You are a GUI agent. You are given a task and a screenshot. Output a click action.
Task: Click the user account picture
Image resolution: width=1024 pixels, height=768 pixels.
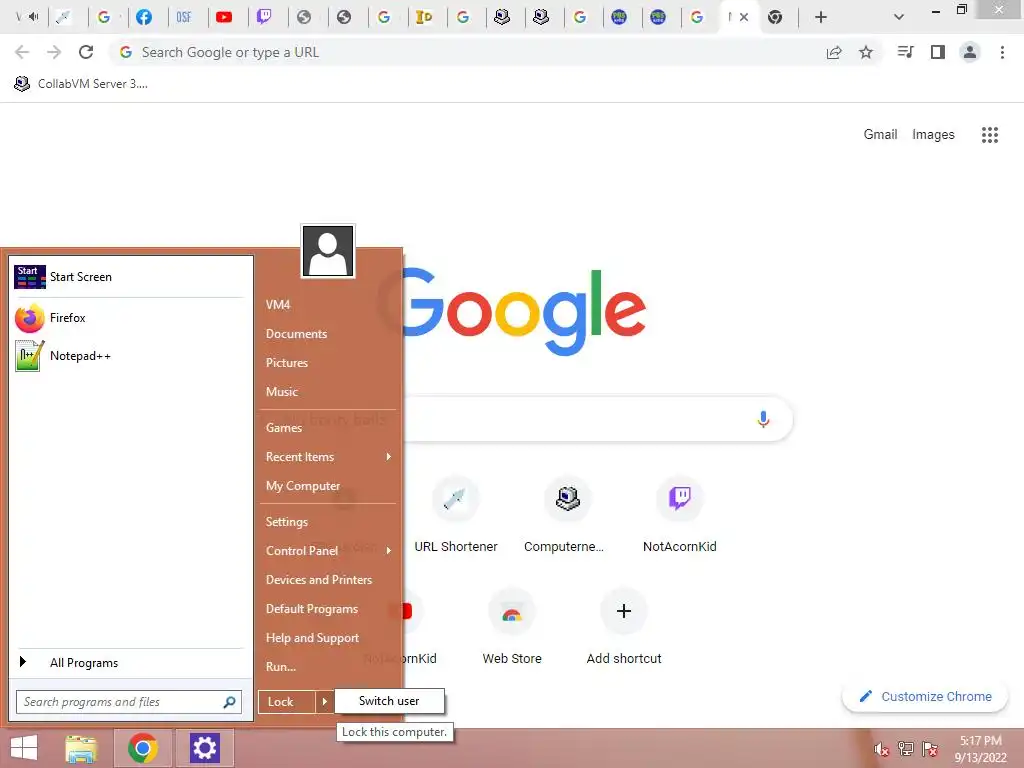pyautogui.click(x=328, y=251)
